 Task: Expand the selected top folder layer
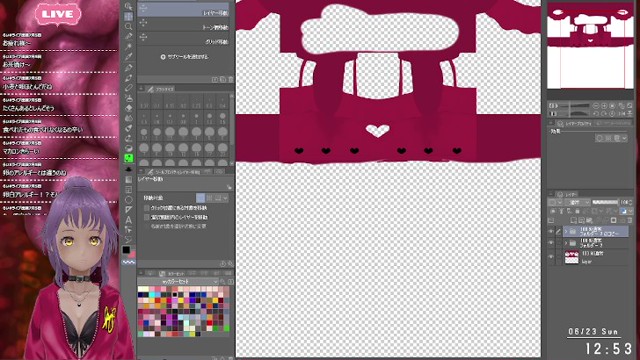click(566, 231)
